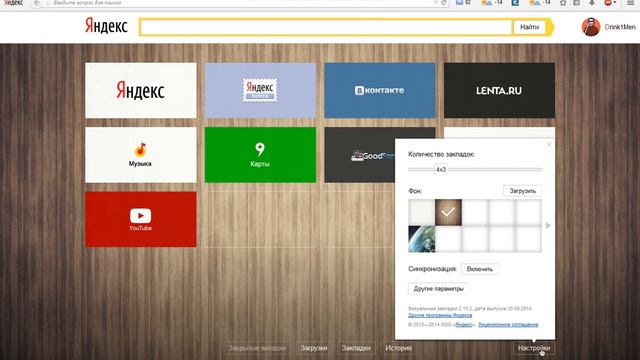The height and width of the screenshot is (360, 640).
Task: Open the browser hamburger menu
Action: pyautogui.click(x=630, y=3)
